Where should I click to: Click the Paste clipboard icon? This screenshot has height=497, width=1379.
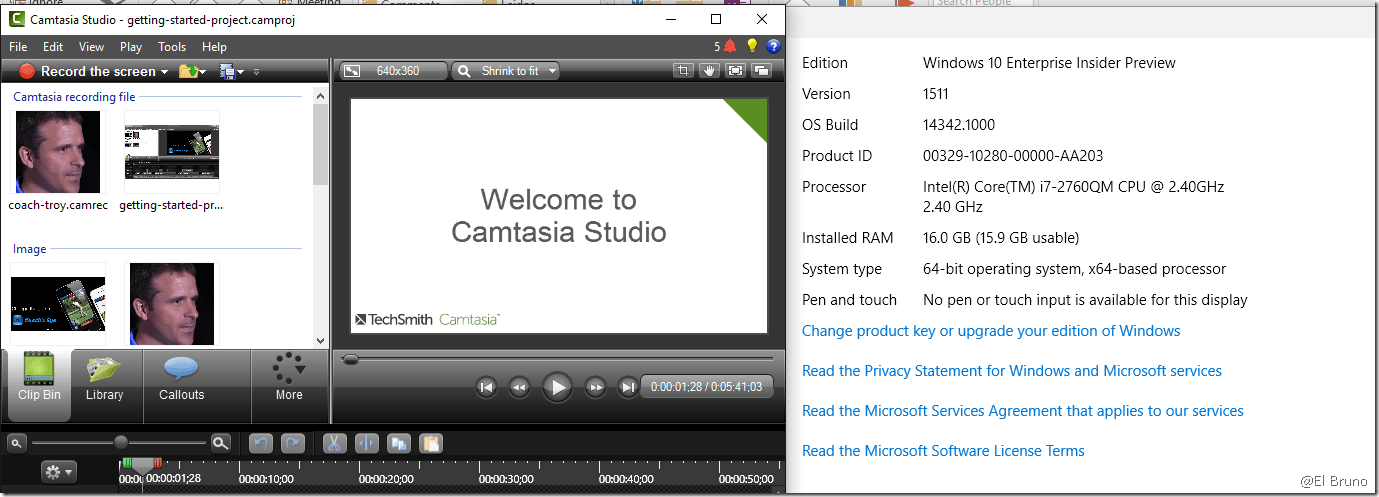(430, 443)
